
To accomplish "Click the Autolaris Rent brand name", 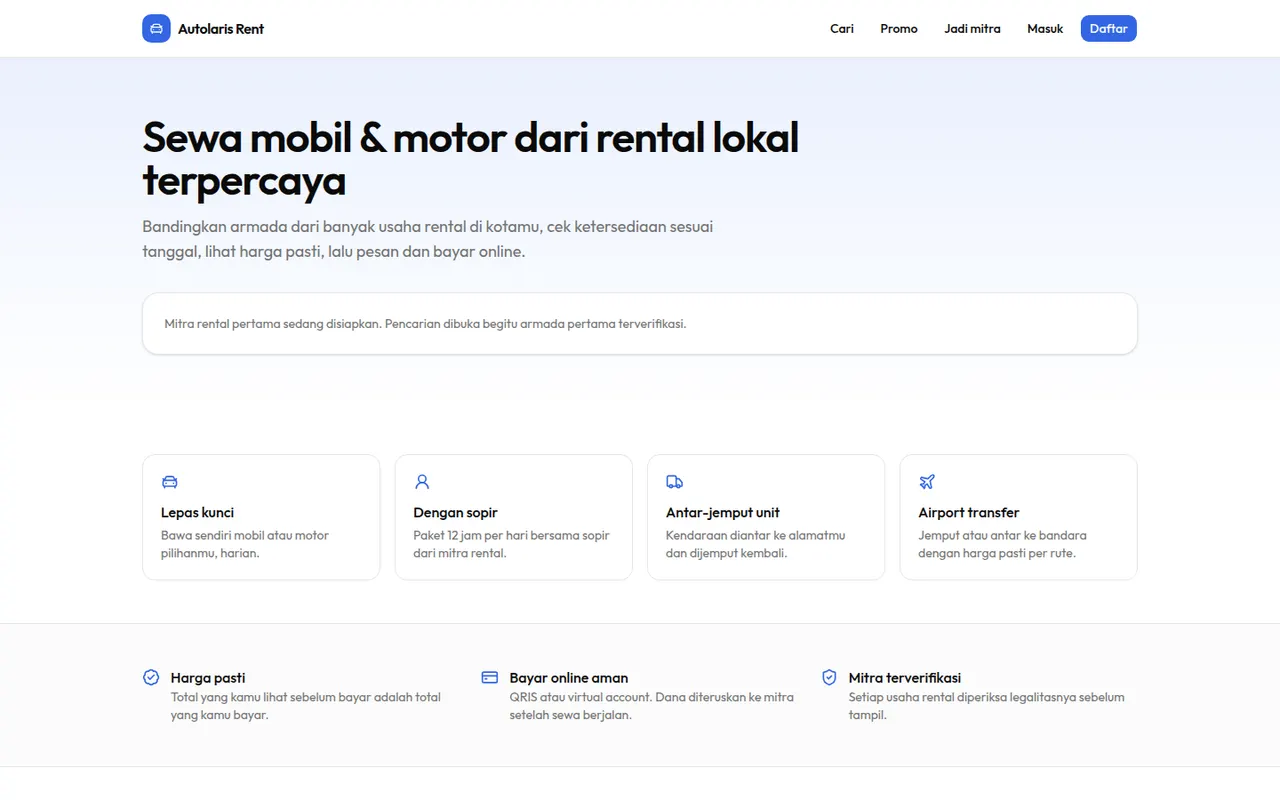I will [221, 29].
